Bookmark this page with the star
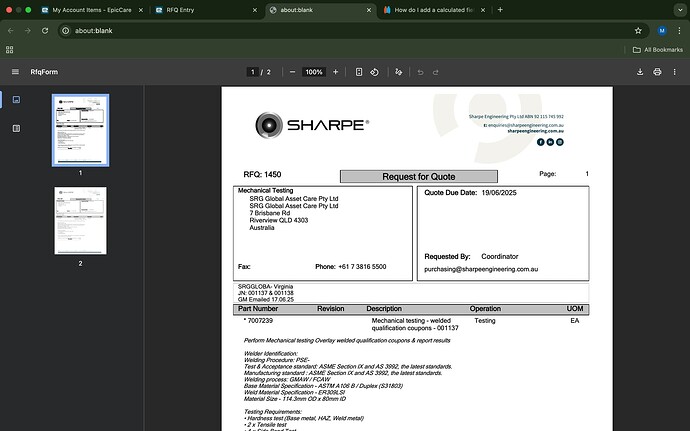690x431 pixels. 638,30
